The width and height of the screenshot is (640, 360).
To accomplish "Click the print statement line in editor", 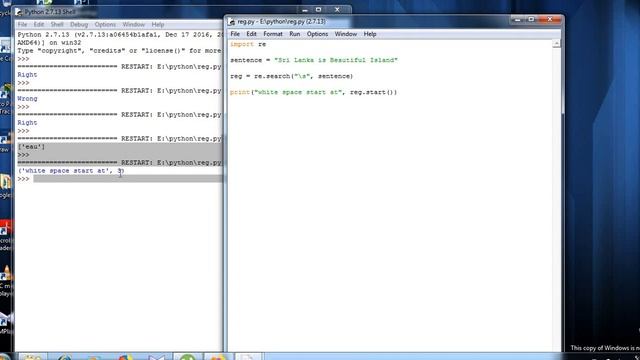I will 313,92.
